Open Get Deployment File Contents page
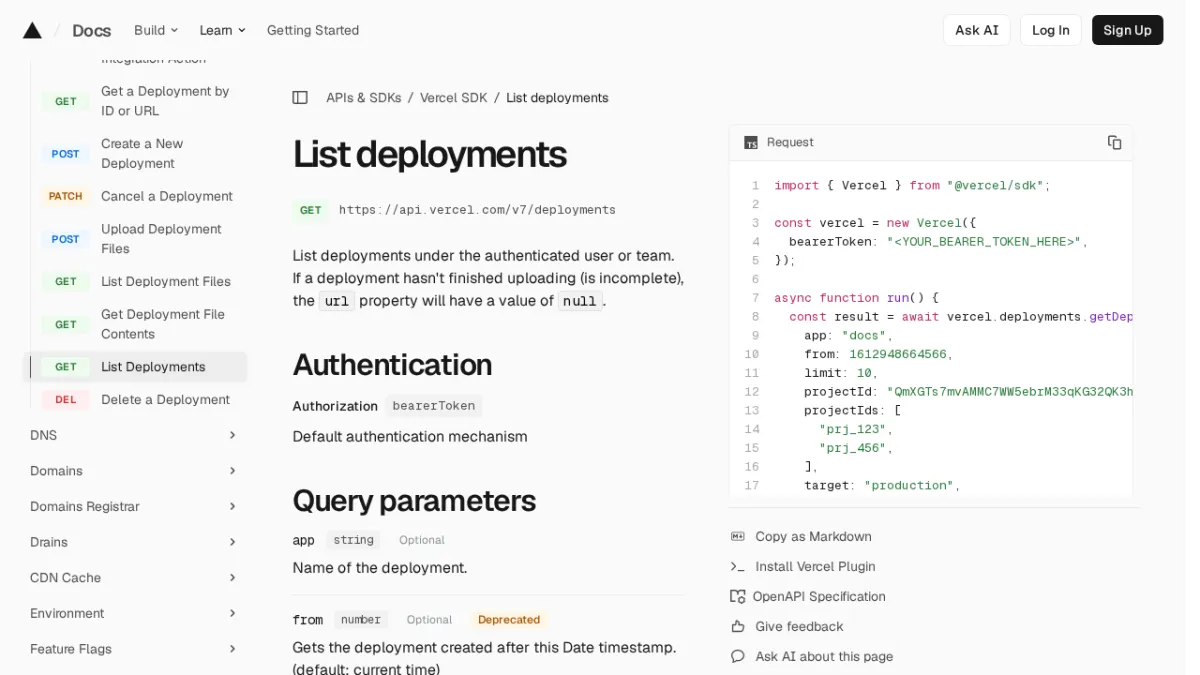Viewport: 1200px width, 675px height. pyautogui.click(x=163, y=324)
